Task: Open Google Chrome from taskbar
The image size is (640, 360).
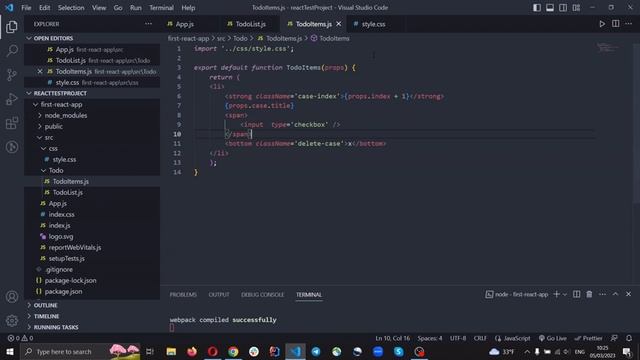Action: click(x=233, y=351)
